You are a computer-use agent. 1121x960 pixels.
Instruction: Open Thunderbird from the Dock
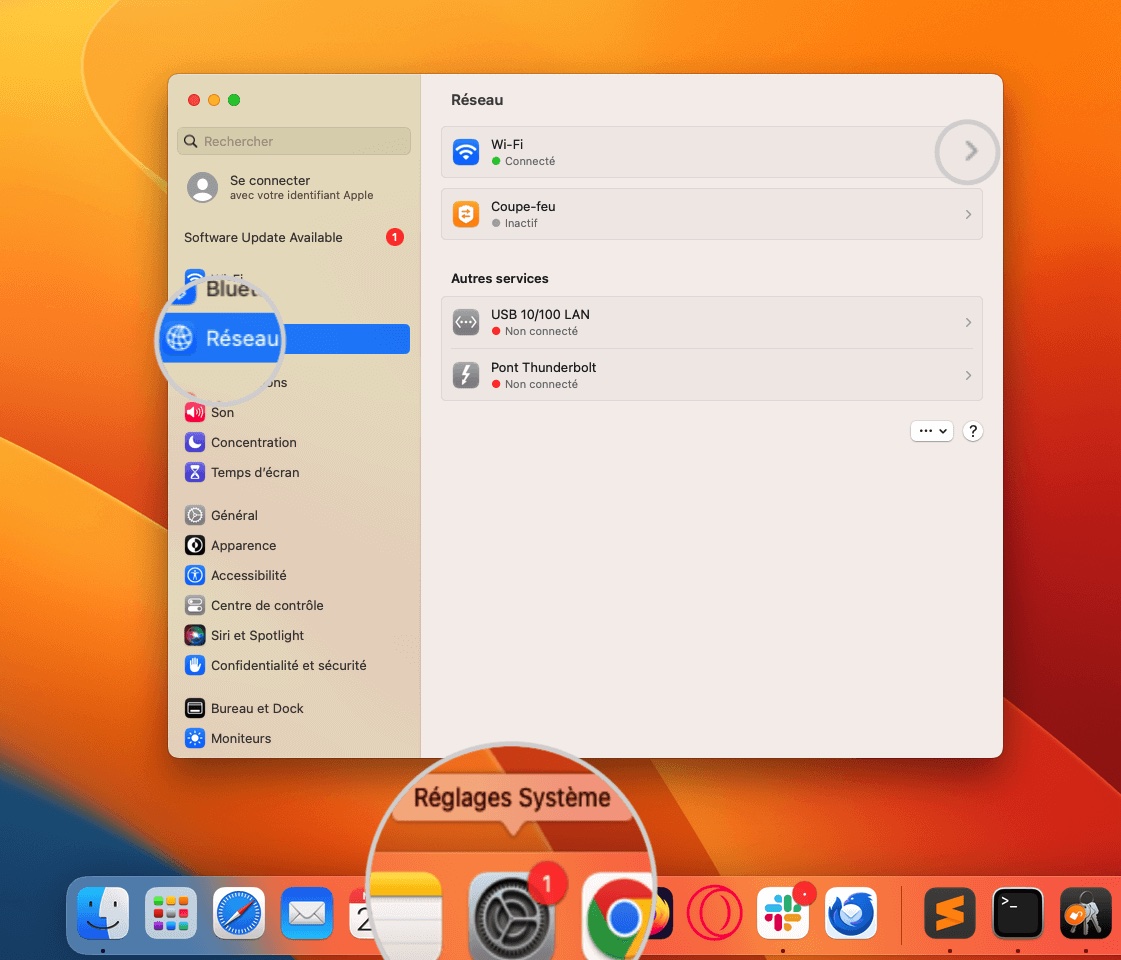tap(851, 913)
